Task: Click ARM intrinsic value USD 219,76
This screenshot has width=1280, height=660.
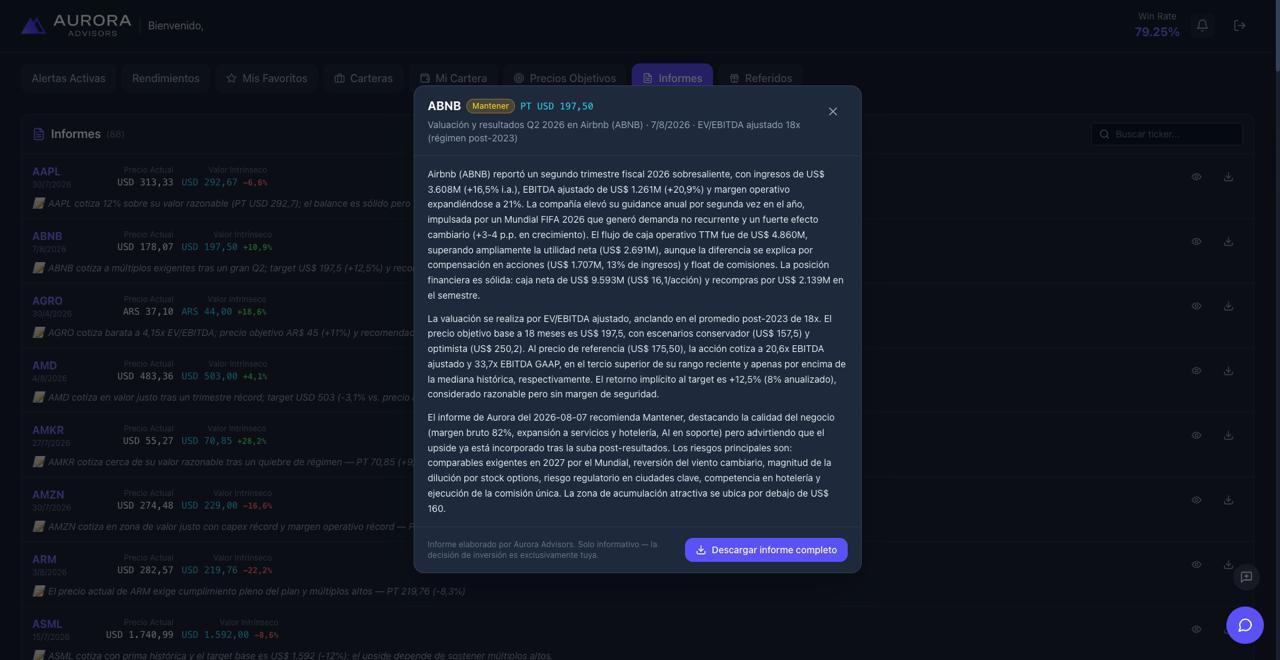Action: [x=209, y=570]
